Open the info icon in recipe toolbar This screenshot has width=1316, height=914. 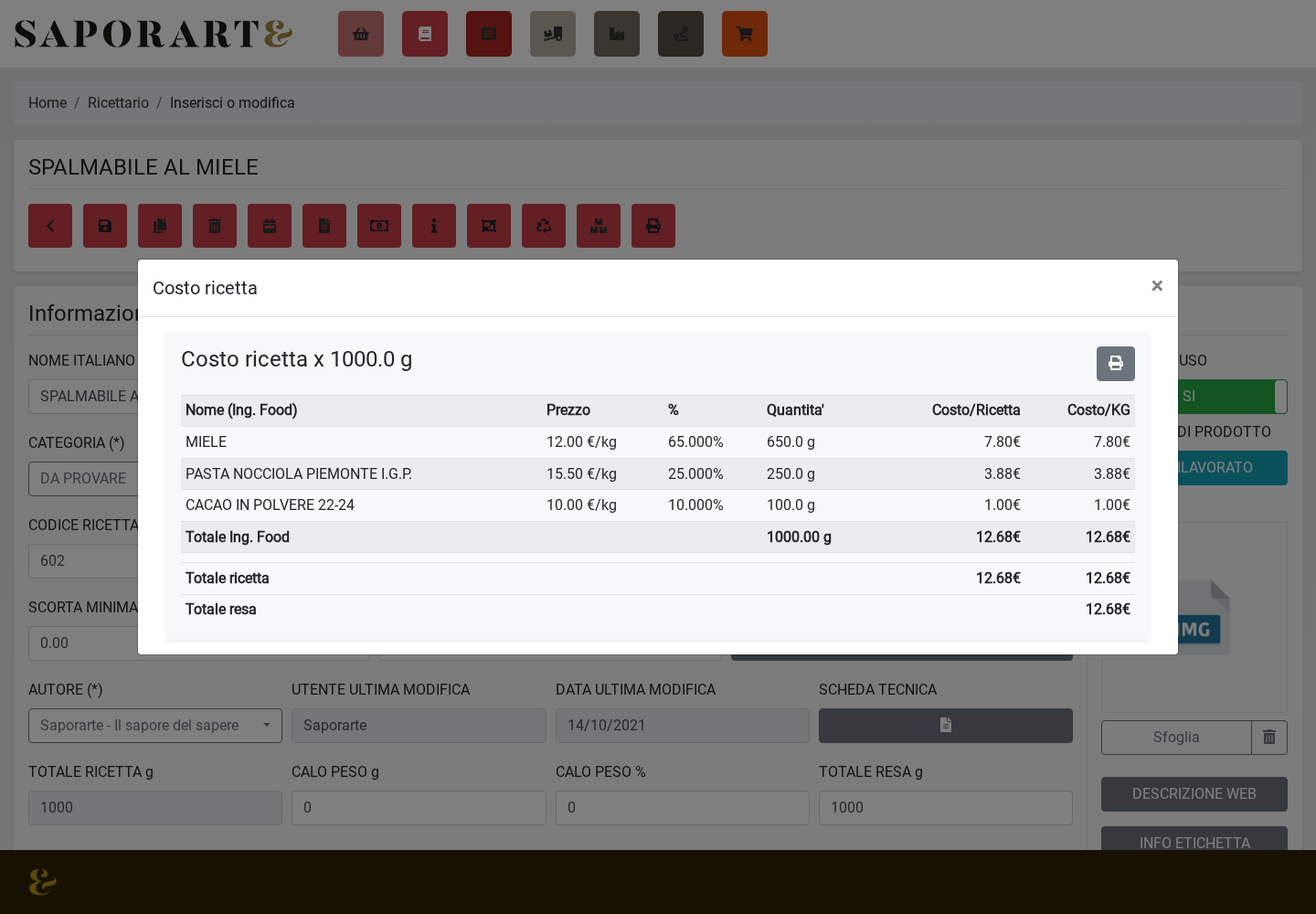coord(434,226)
